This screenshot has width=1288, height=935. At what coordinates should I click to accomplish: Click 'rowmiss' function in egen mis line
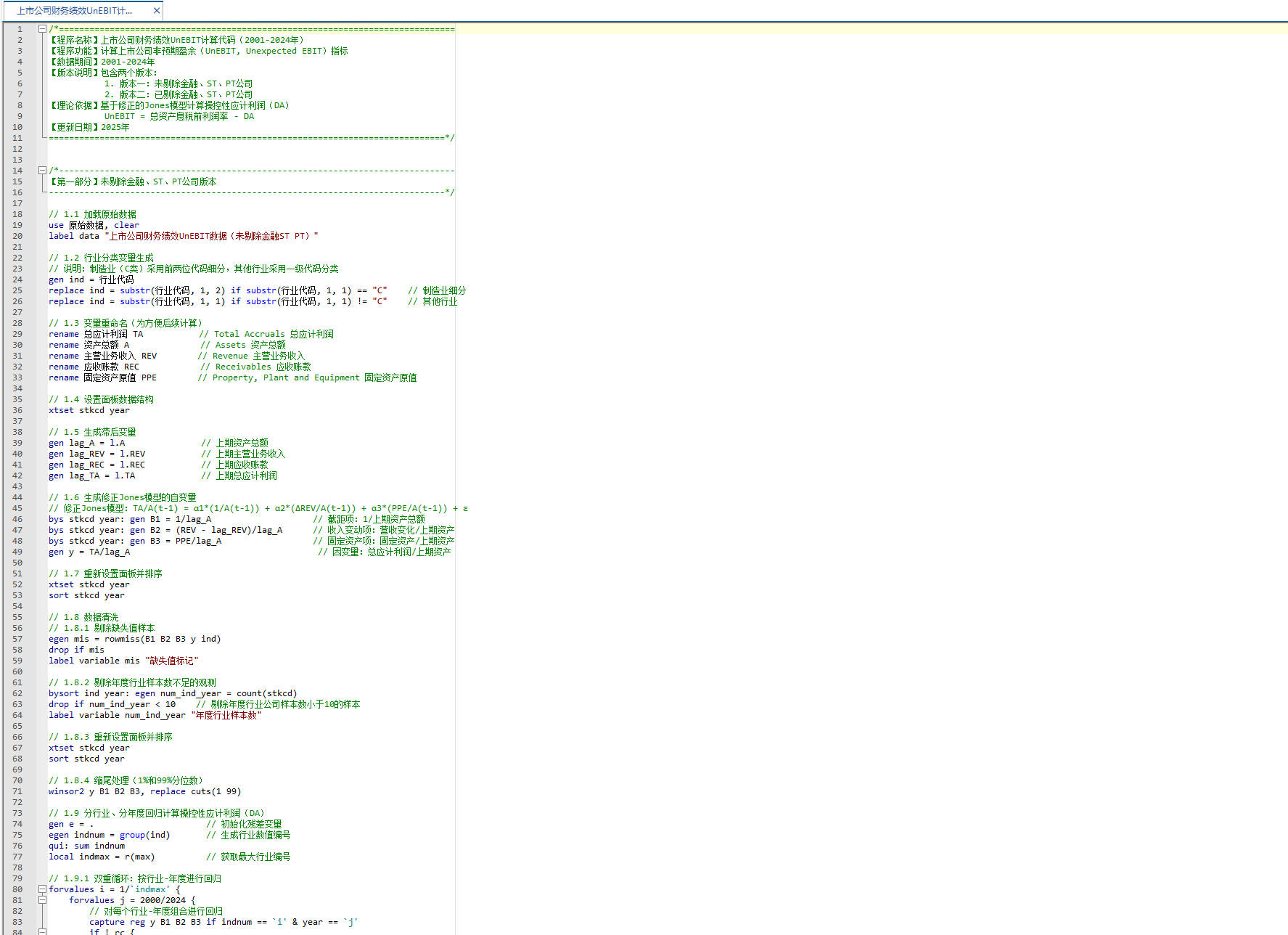tap(122, 639)
